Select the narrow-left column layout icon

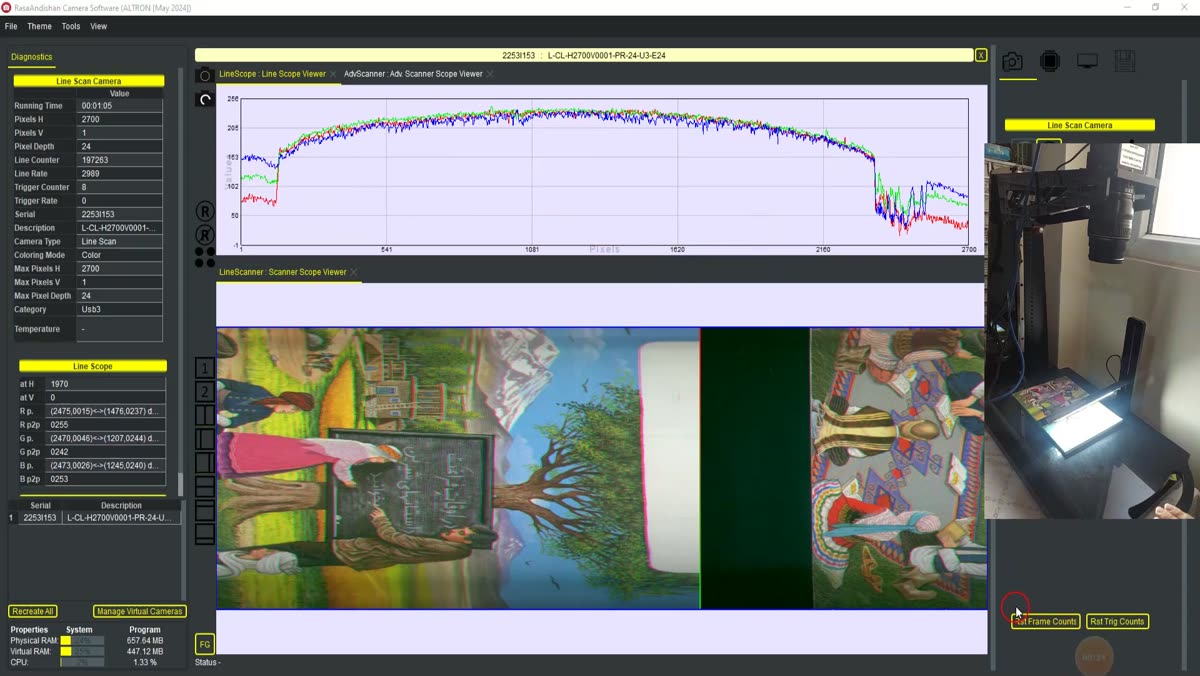click(204, 439)
